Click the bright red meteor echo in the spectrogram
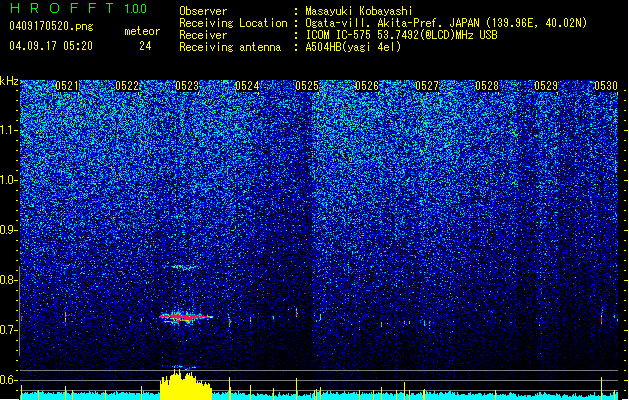This screenshot has width=629, height=400. coord(186,317)
